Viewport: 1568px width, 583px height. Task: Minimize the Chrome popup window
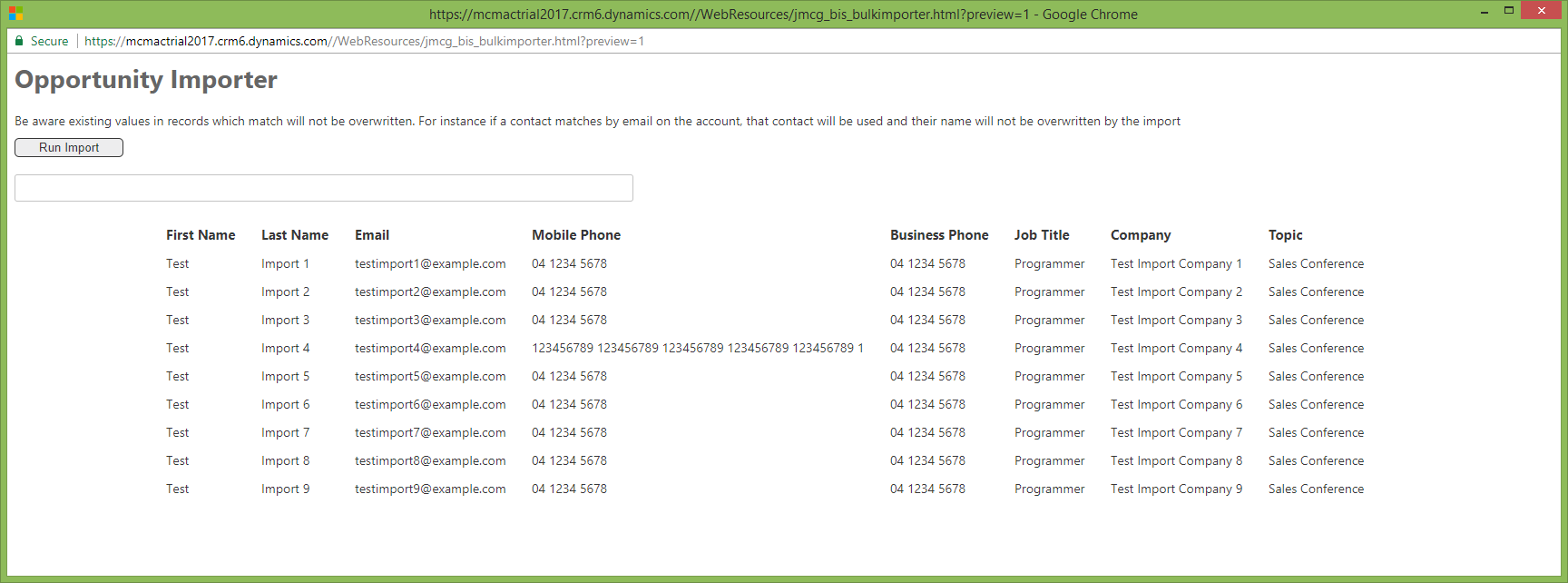1484,12
